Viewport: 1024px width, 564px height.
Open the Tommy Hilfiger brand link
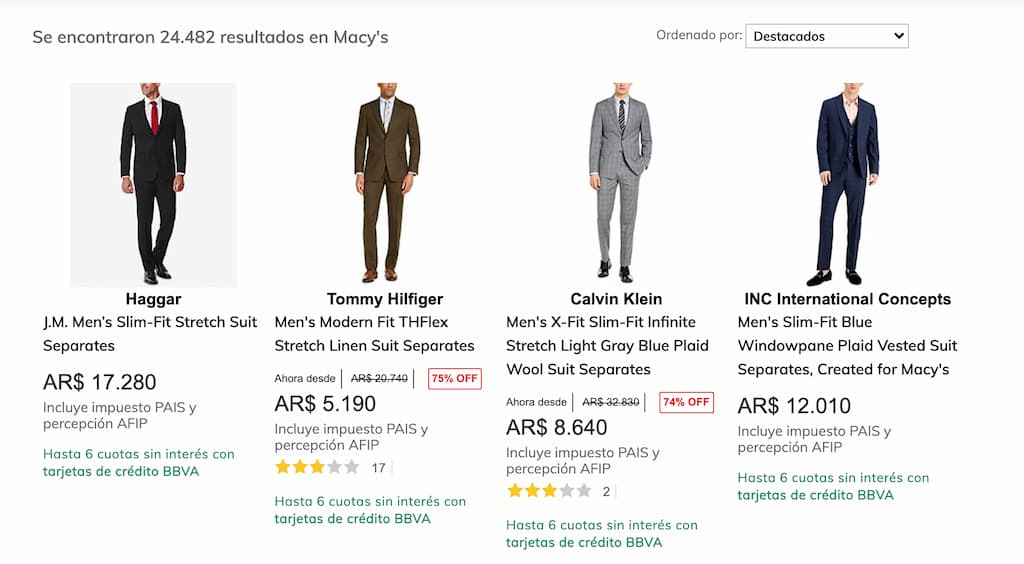[385, 299]
